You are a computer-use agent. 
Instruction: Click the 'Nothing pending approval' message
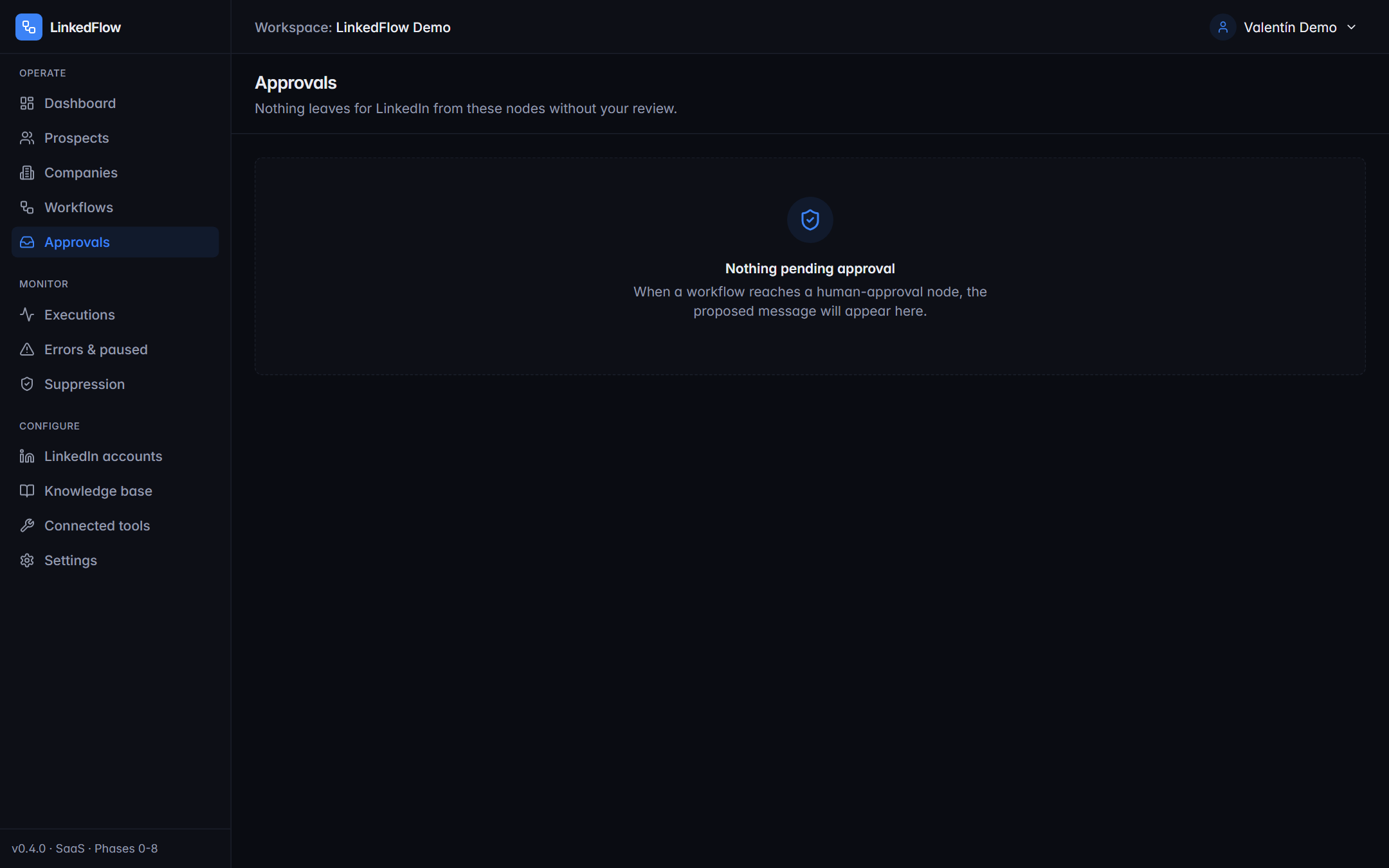(x=810, y=269)
